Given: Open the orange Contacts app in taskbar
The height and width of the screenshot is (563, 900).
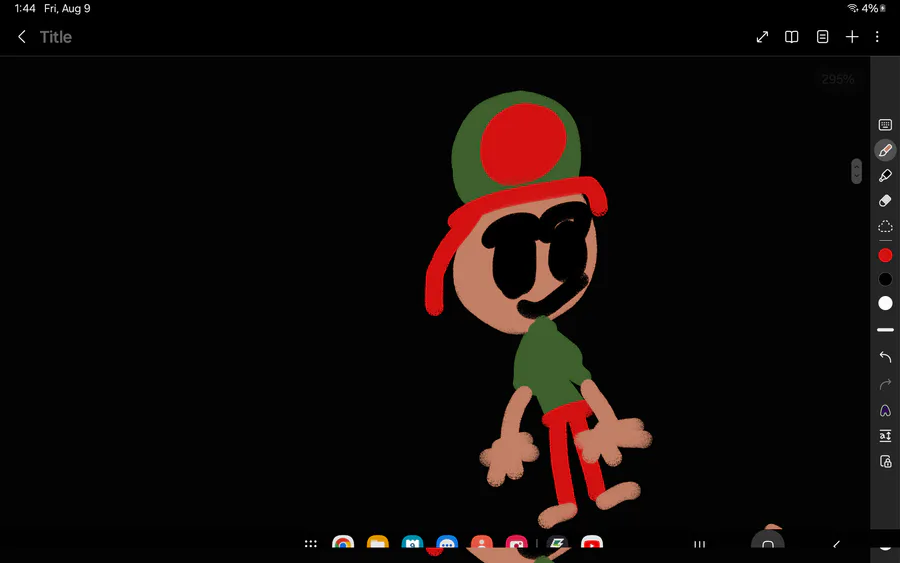Looking at the screenshot, I should [x=482, y=542].
